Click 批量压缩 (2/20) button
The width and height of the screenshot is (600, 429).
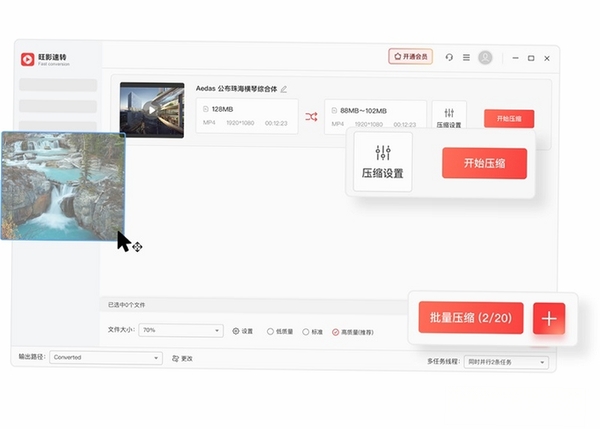click(x=471, y=318)
